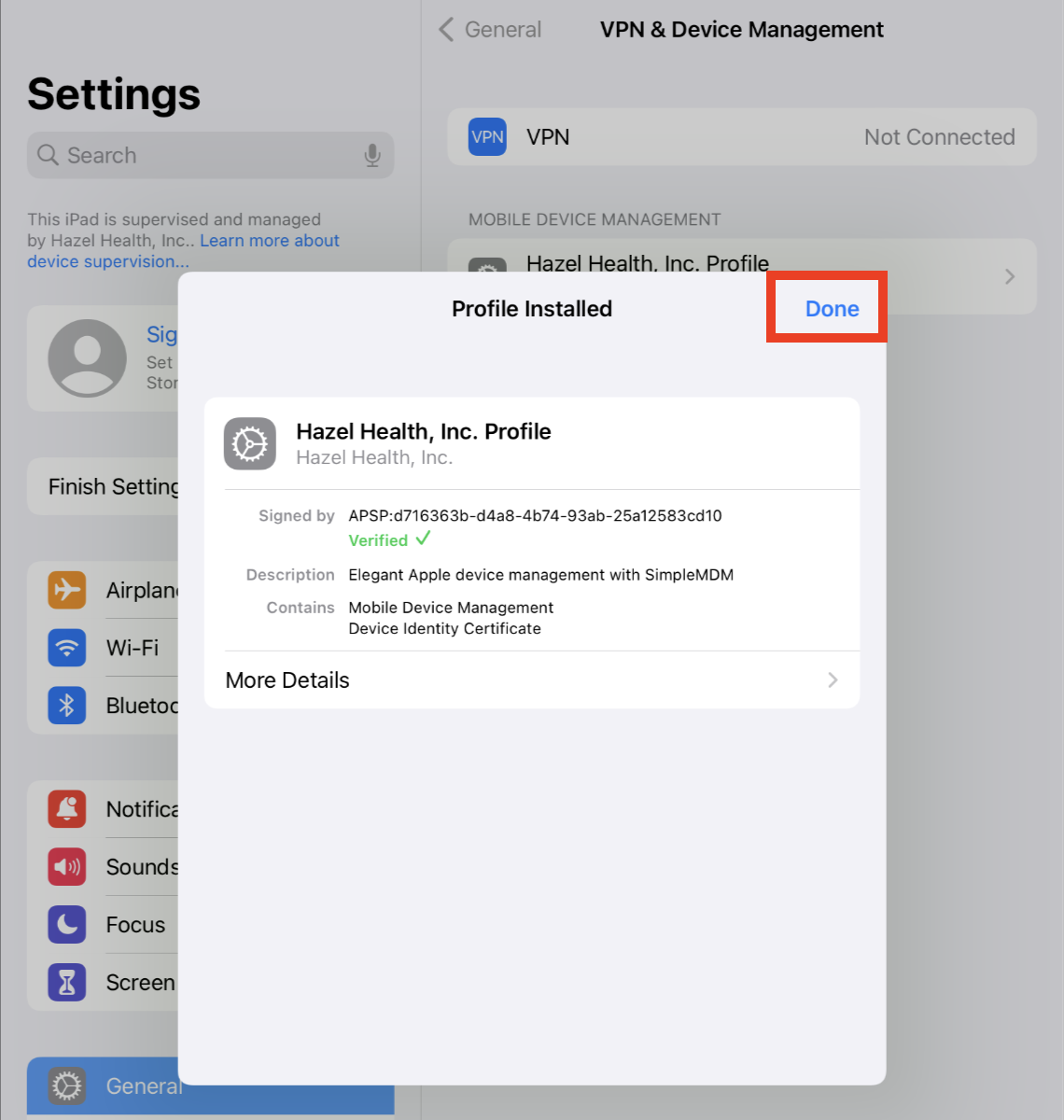Screen dimensions: 1064x1120
Task: Click the Search settings field
Action: point(210,155)
